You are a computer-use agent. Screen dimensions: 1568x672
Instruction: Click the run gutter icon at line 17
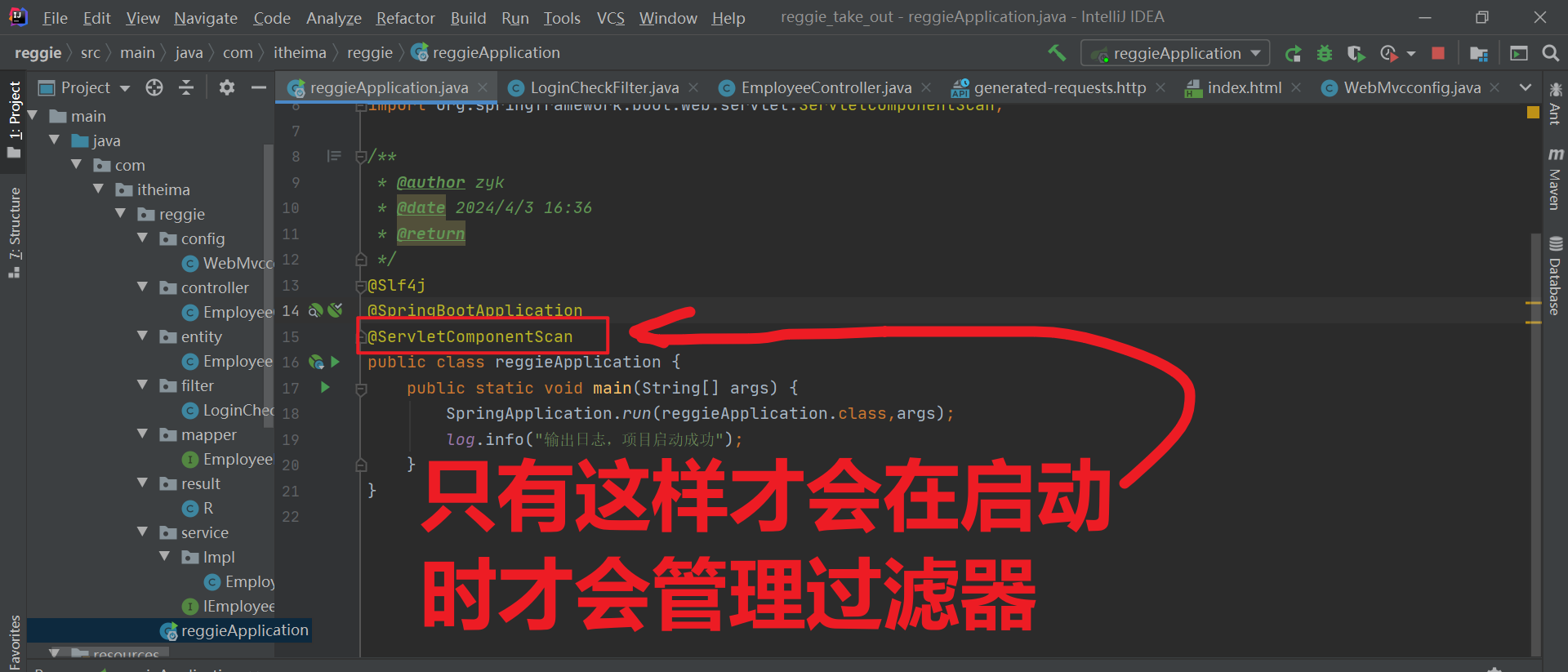point(325,387)
